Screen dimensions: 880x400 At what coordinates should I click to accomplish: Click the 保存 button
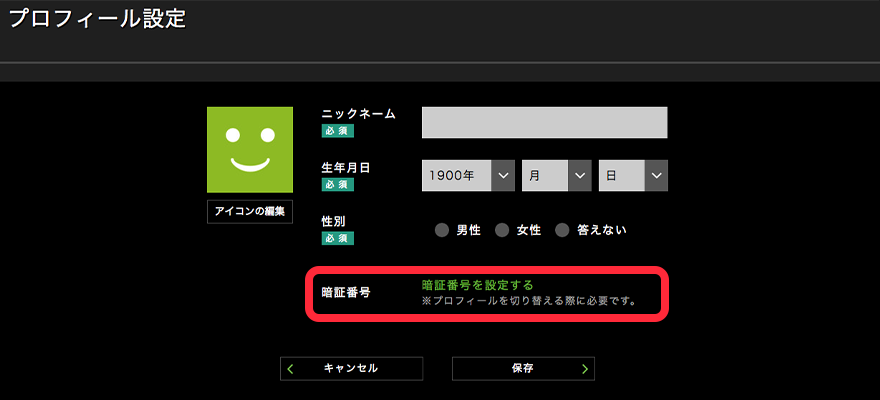(x=523, y=369)
